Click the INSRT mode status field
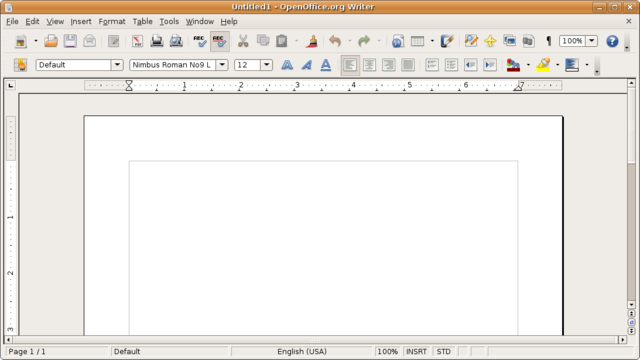 (x=416, y=351)
